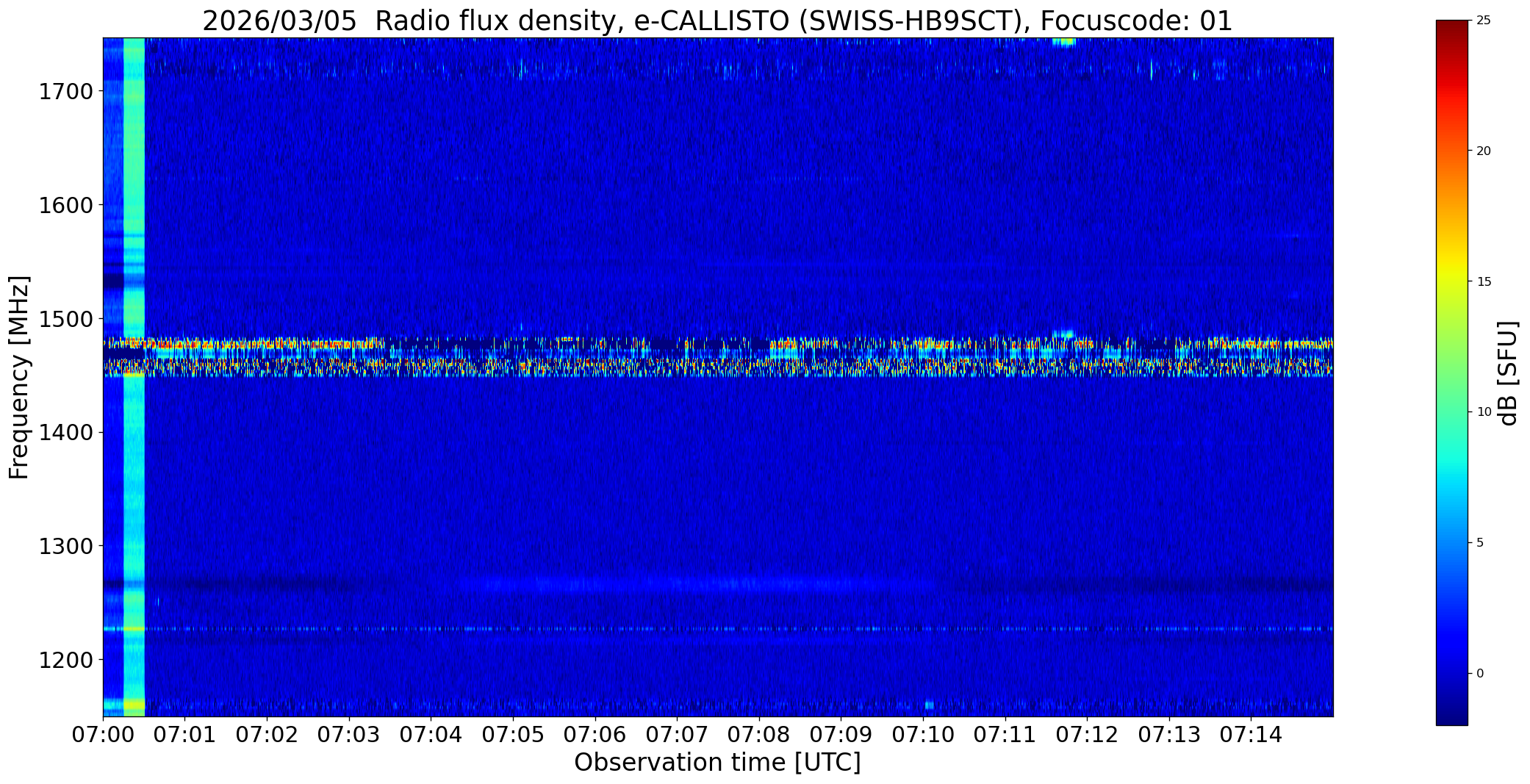Screen dimensions: 1530x784
Task: Click the 07:13 time tick label
Action: [1169, 735]
